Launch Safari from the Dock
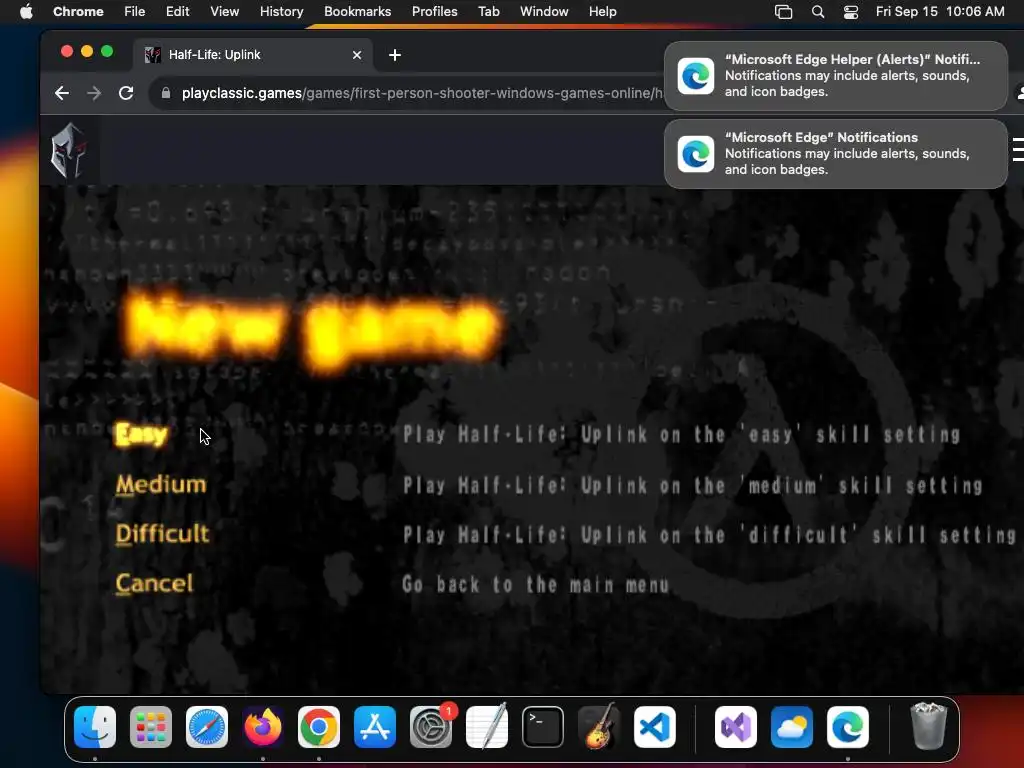The width and height of the screenshot is (1024, 768). coord(207,727)
